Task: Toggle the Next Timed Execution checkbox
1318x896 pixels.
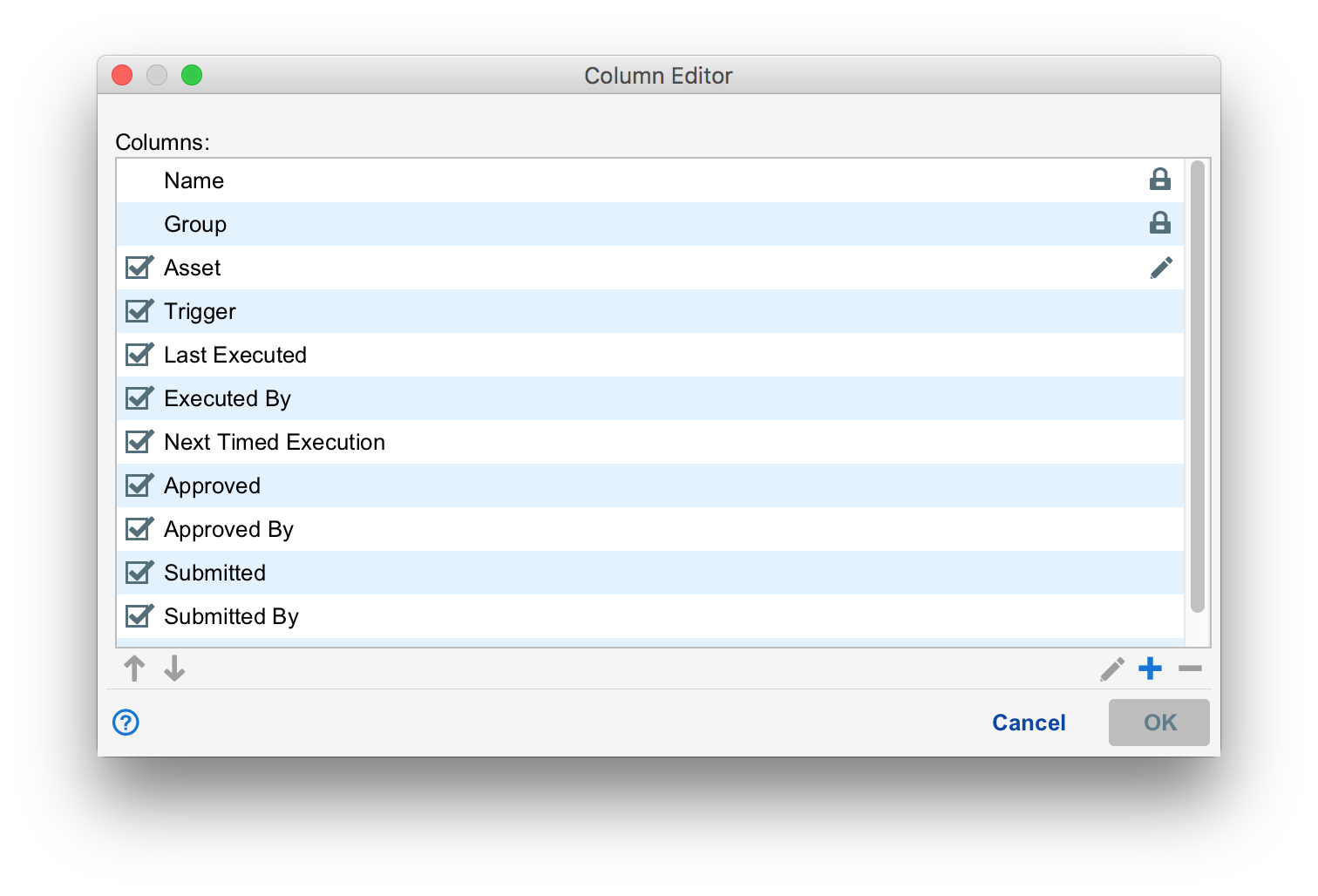Action: pyautogui.click(x=139, y=442)
